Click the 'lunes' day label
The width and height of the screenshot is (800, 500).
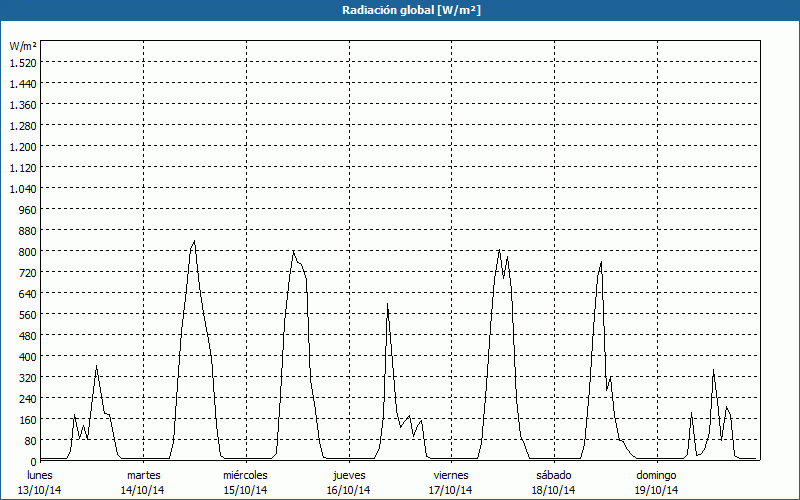pos(40,475)
